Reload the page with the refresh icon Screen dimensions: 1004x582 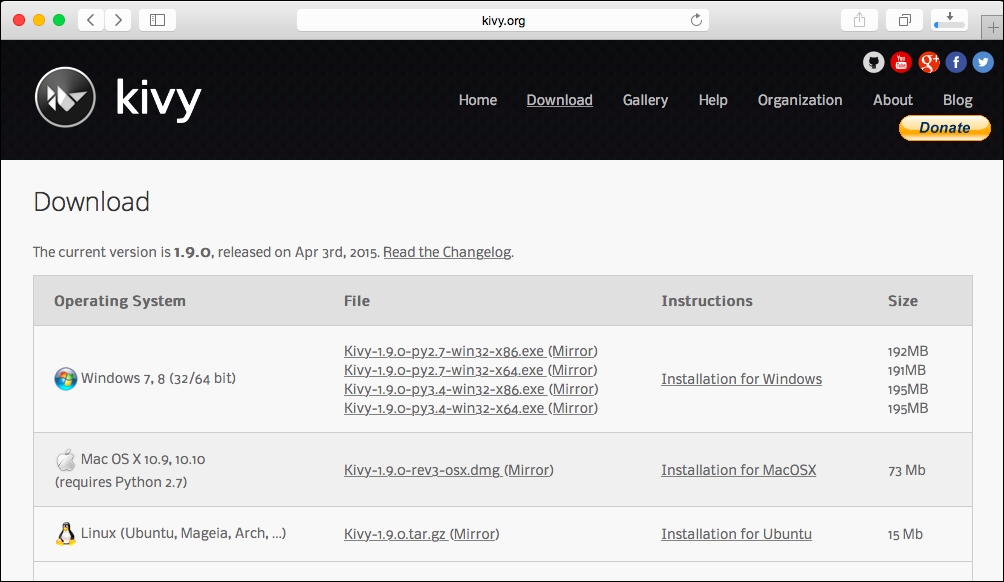(x=696, y=20)
